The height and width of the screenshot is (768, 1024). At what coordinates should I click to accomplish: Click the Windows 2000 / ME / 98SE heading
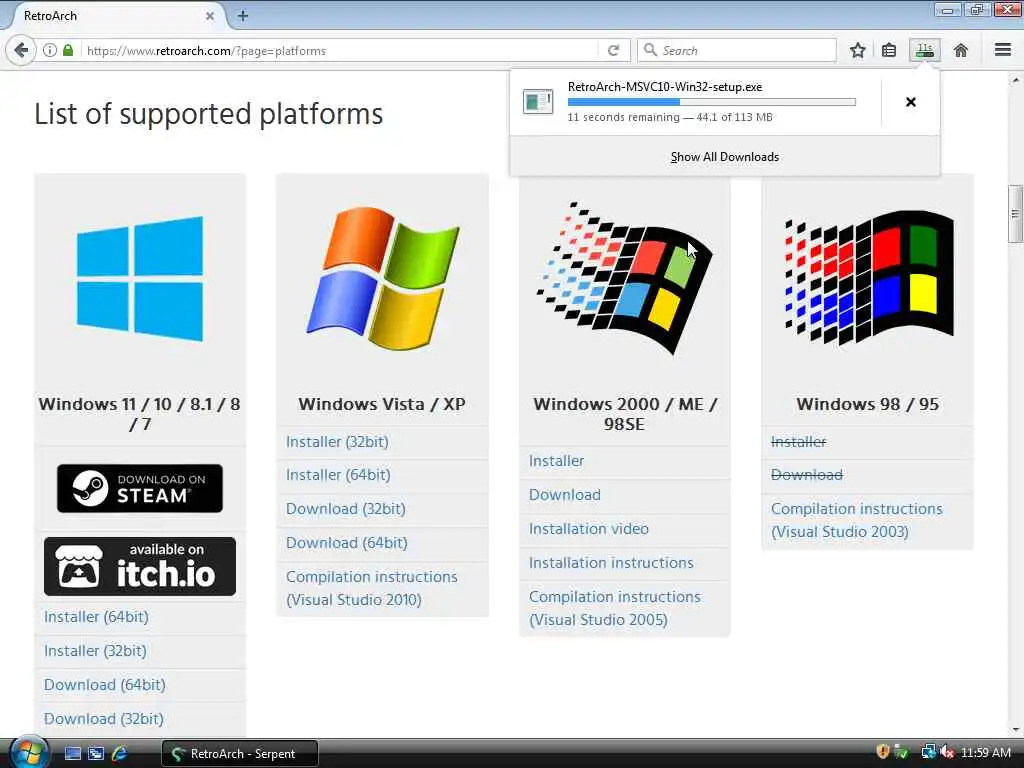(625, 414)
